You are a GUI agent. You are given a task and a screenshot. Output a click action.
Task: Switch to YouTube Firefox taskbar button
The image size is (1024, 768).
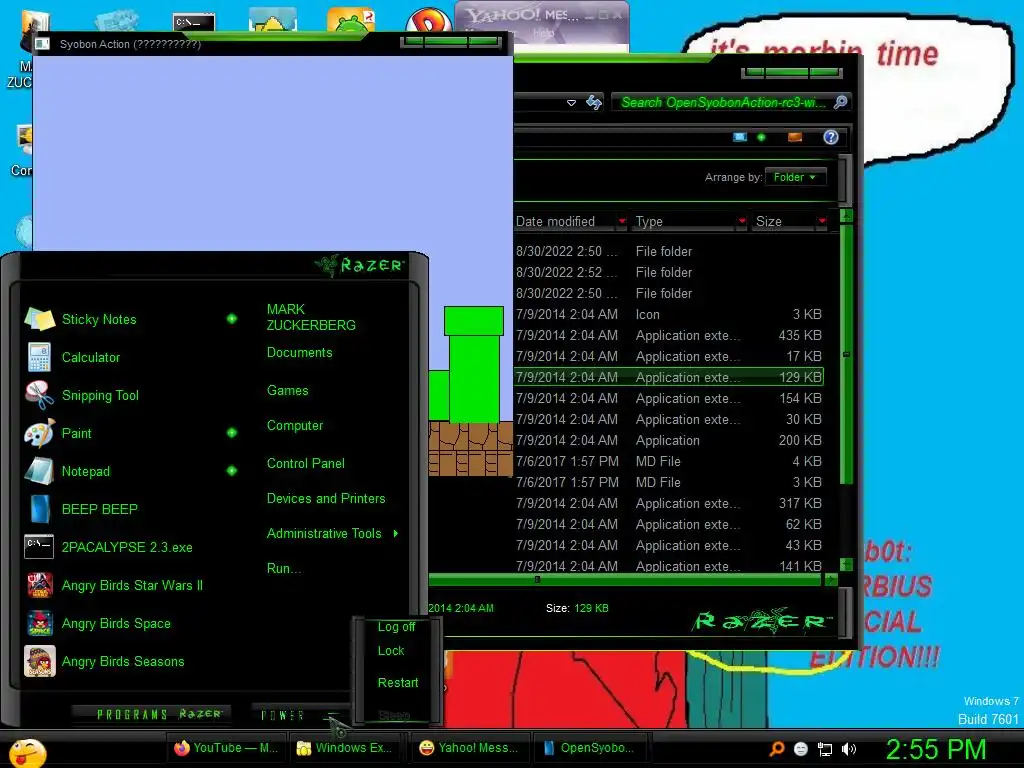tap(225, 748)
